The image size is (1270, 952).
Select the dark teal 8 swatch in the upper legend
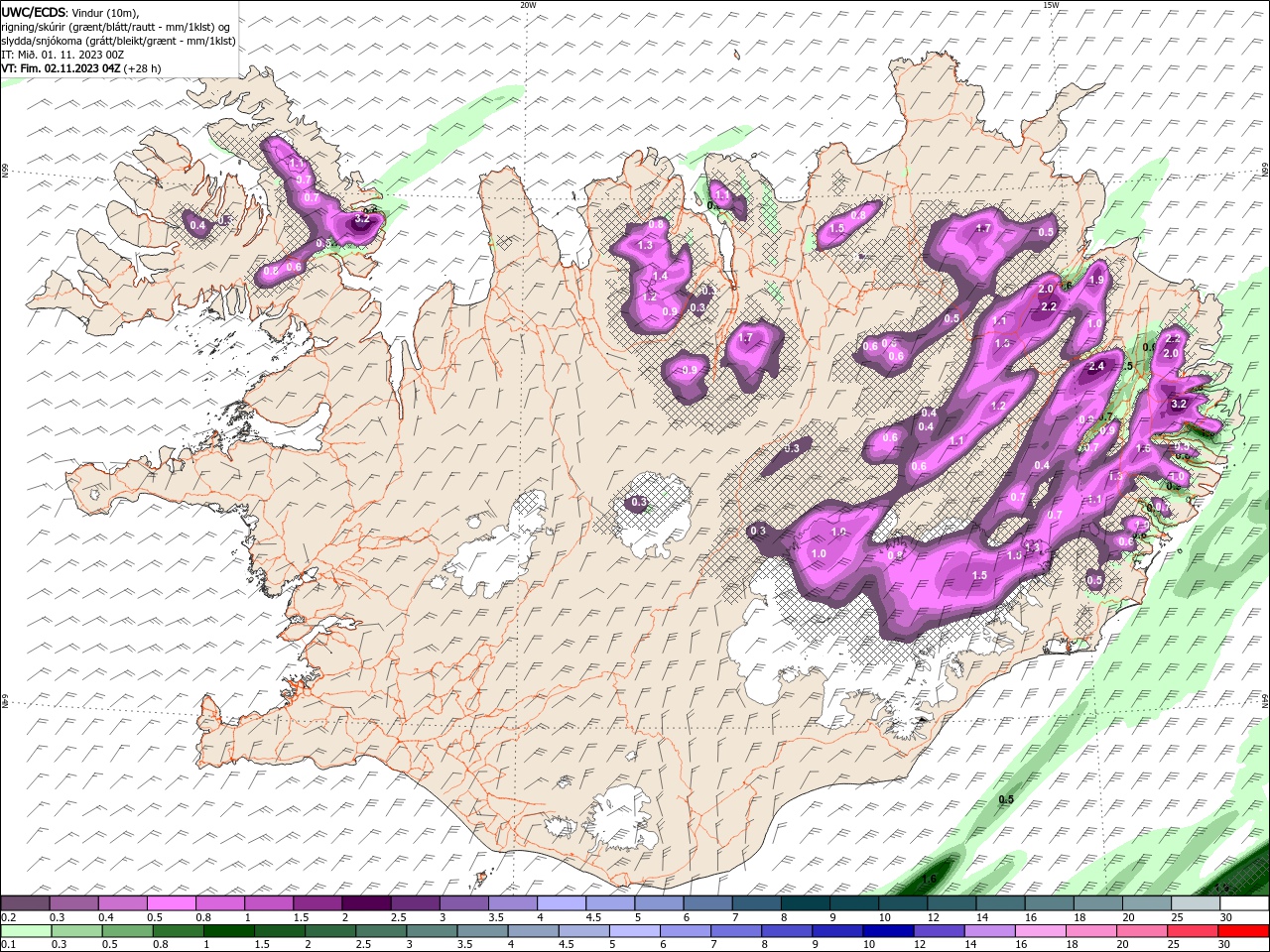(805, 903)
